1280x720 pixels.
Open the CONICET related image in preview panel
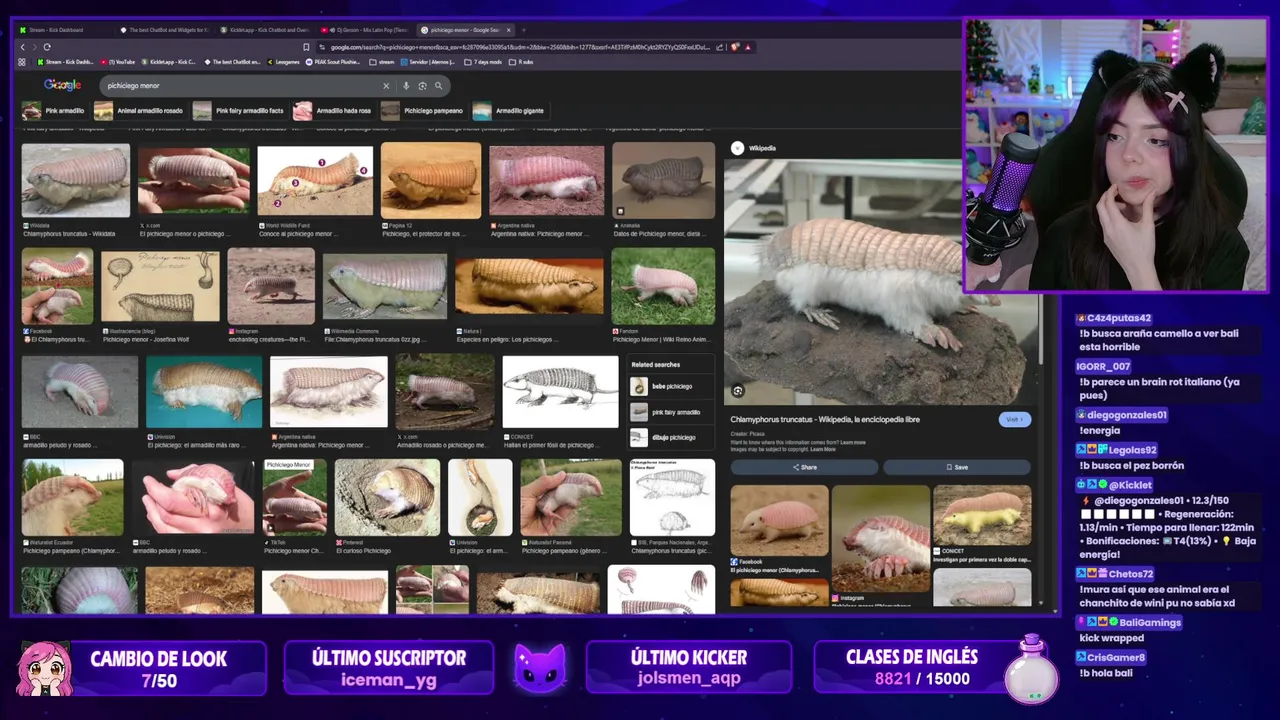click(x=982, y=515)
